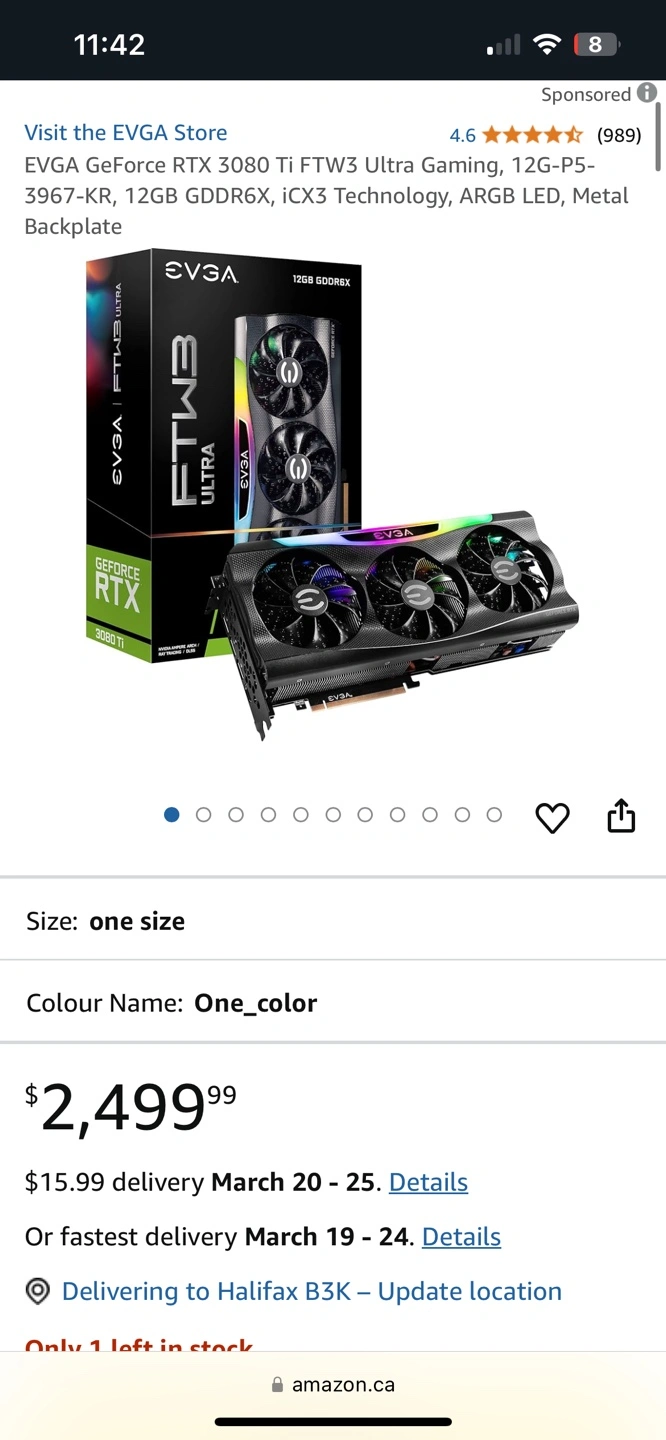Select the sixth image carousel dot
Screen dimensions: 666x1440
click(333, 815)
